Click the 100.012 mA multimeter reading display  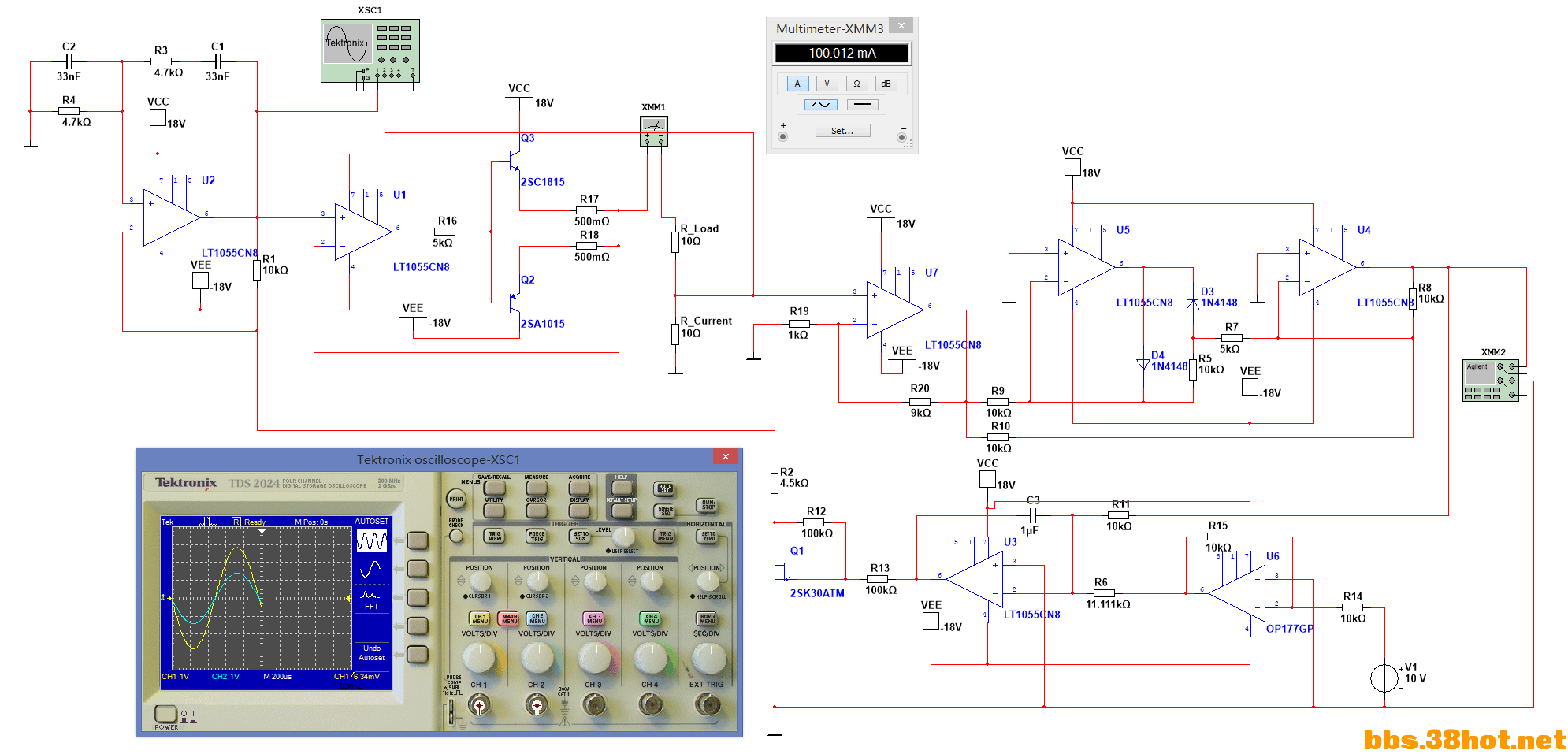click(x=842, y=53)
